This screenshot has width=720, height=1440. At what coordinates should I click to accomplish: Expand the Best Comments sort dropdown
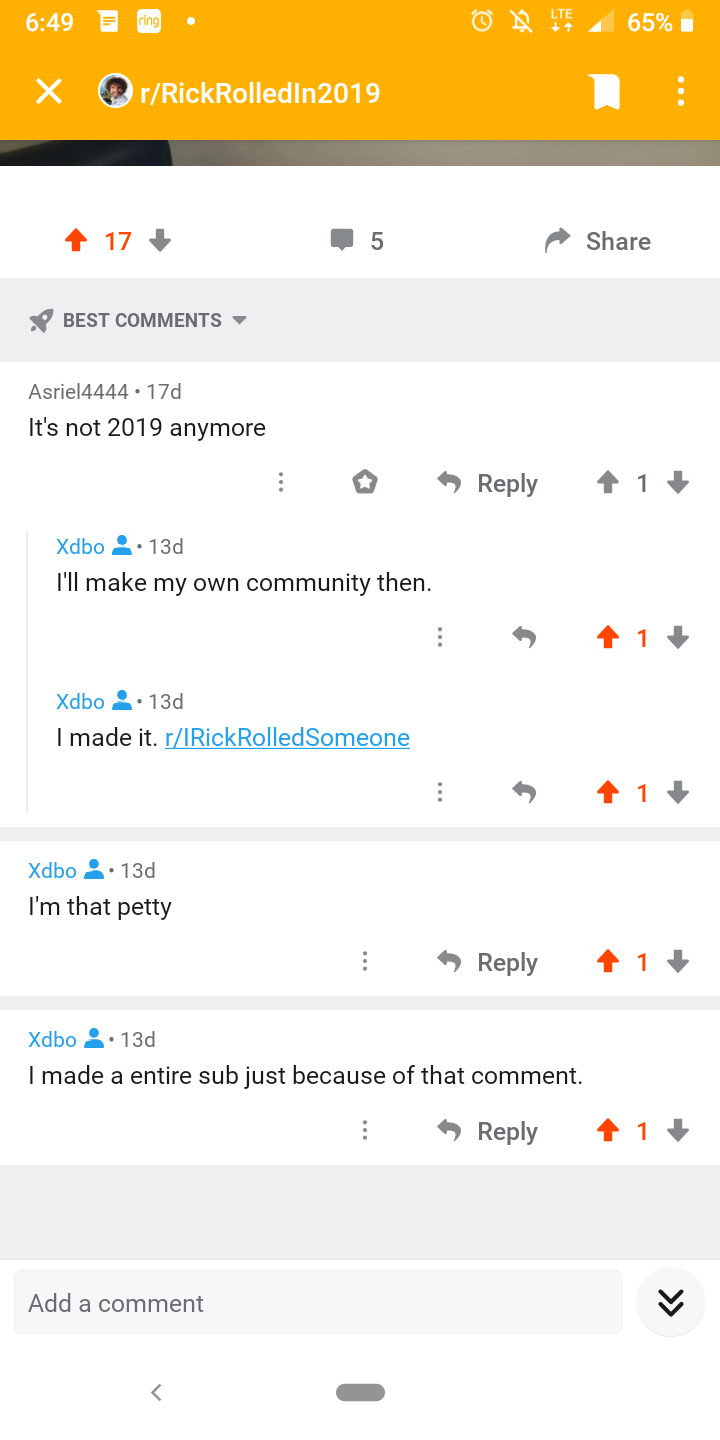point(140,320)
